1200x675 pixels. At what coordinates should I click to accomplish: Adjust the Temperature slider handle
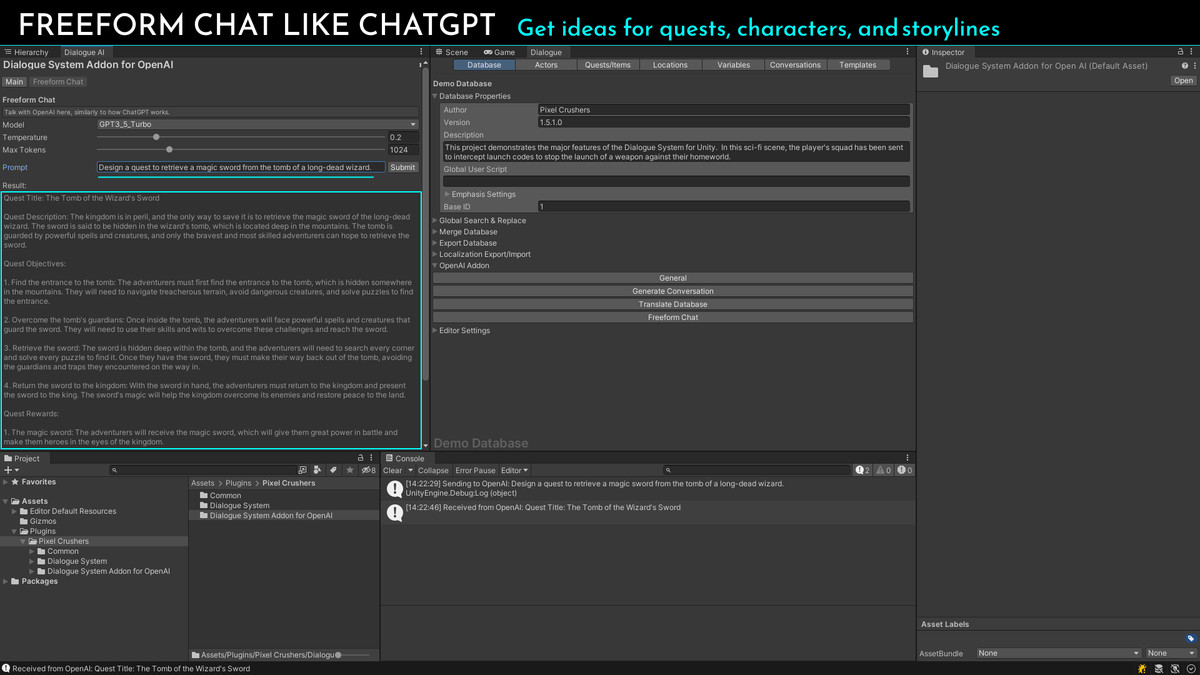pos(156,137)
